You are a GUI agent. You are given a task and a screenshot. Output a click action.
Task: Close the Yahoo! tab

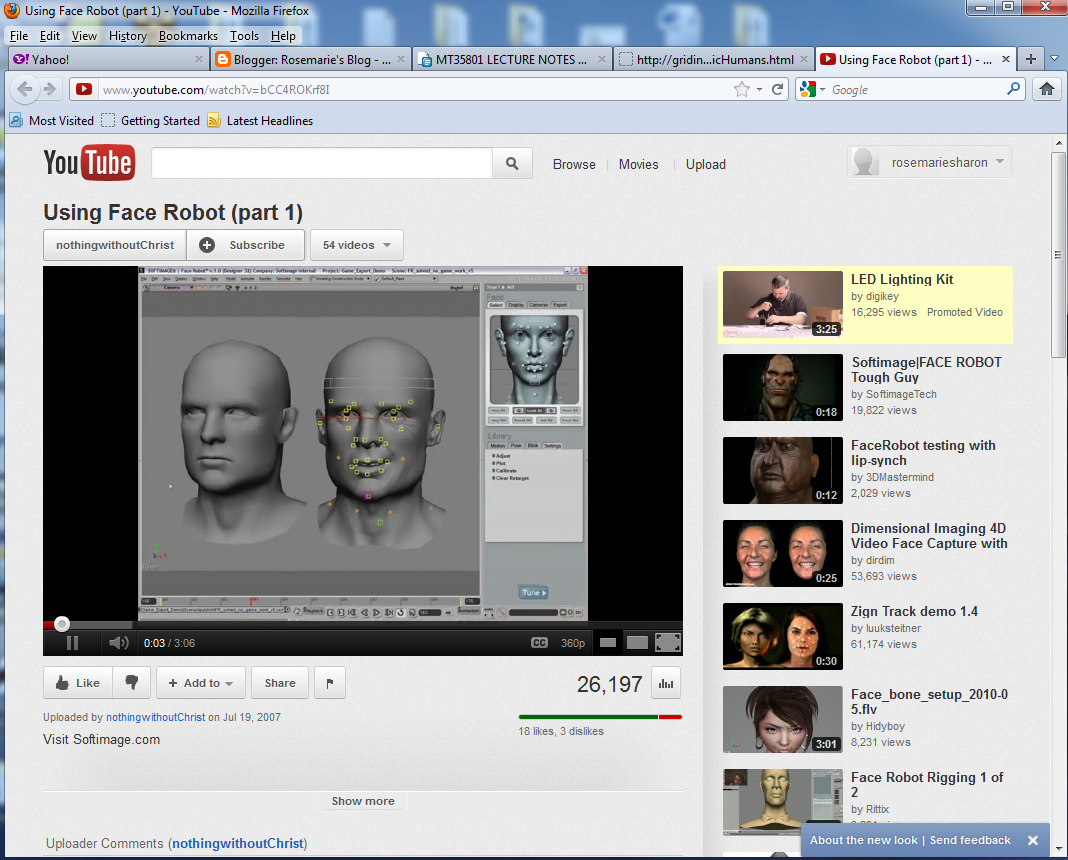click(x=199, y=59)
